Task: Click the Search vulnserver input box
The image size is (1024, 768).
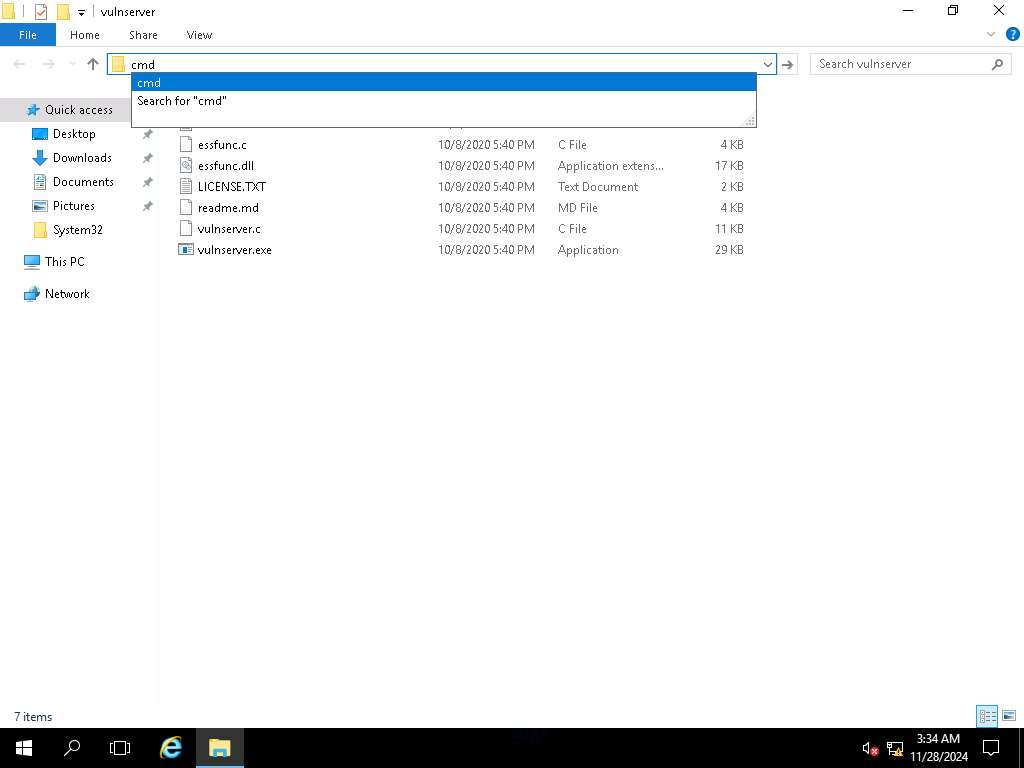Action: (900, 64)
